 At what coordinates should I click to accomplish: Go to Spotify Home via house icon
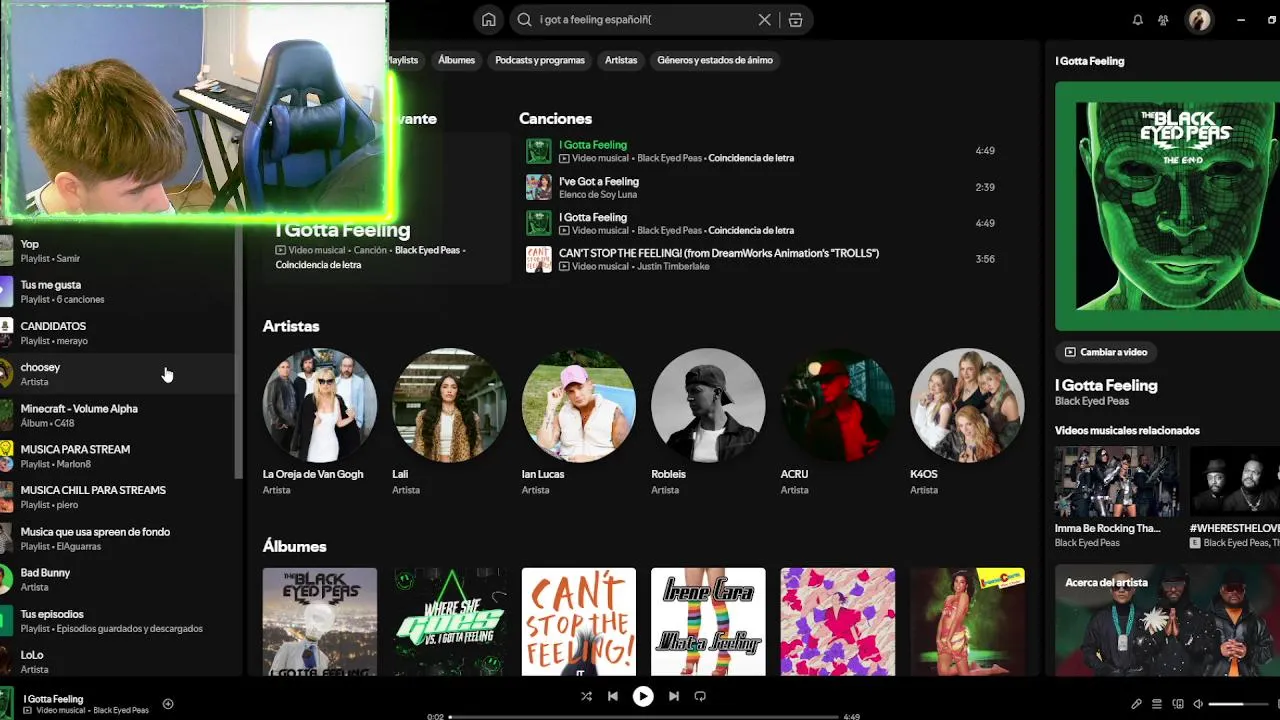tap(488, 20)
